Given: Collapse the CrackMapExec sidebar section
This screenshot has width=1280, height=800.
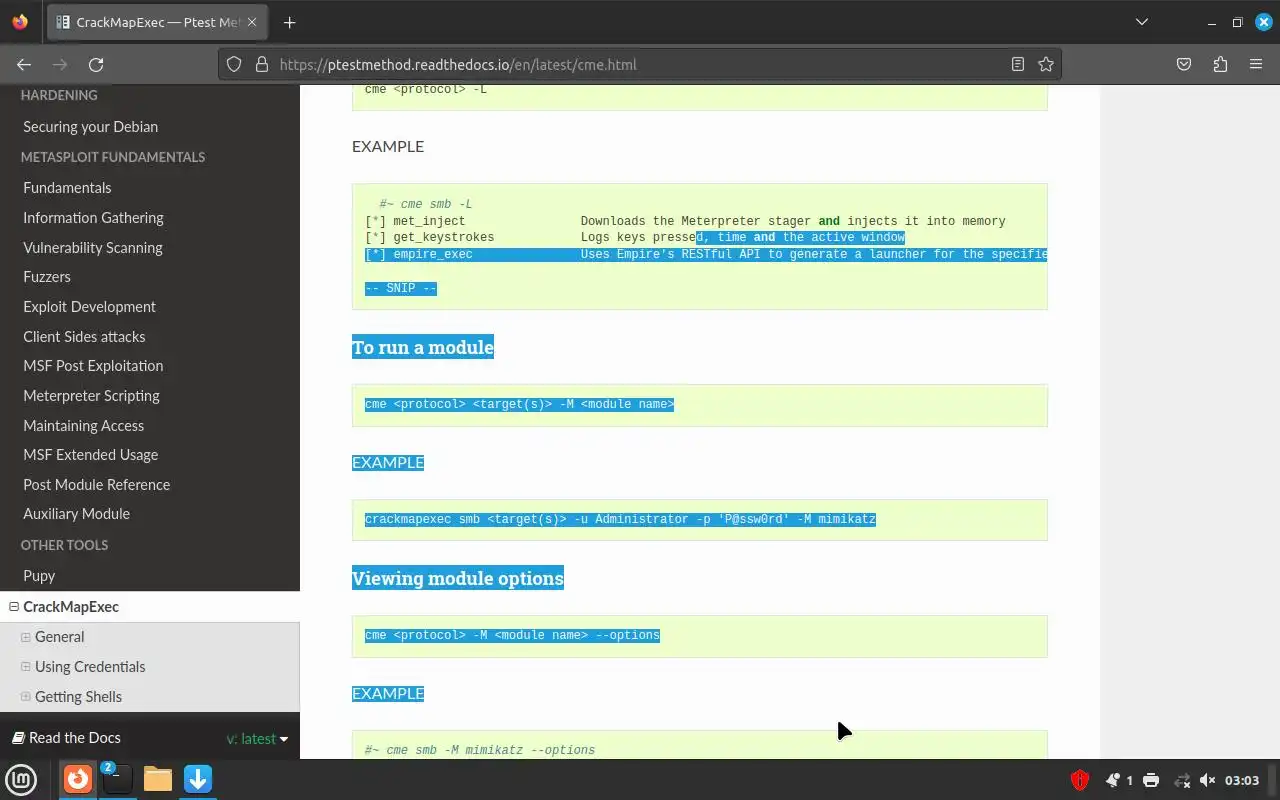Looking at the screenshot, I should coord(14,607).
